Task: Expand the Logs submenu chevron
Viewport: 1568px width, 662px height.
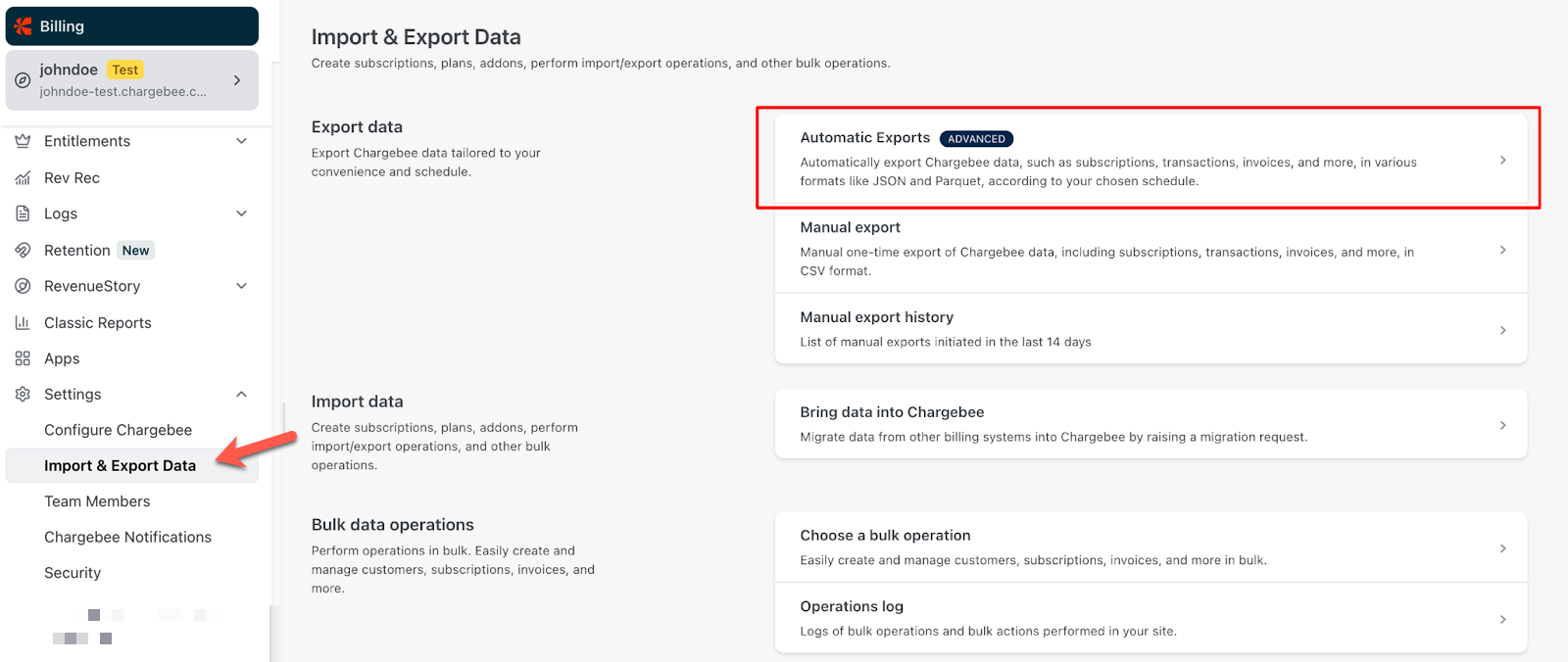Action: coord(241,213)
